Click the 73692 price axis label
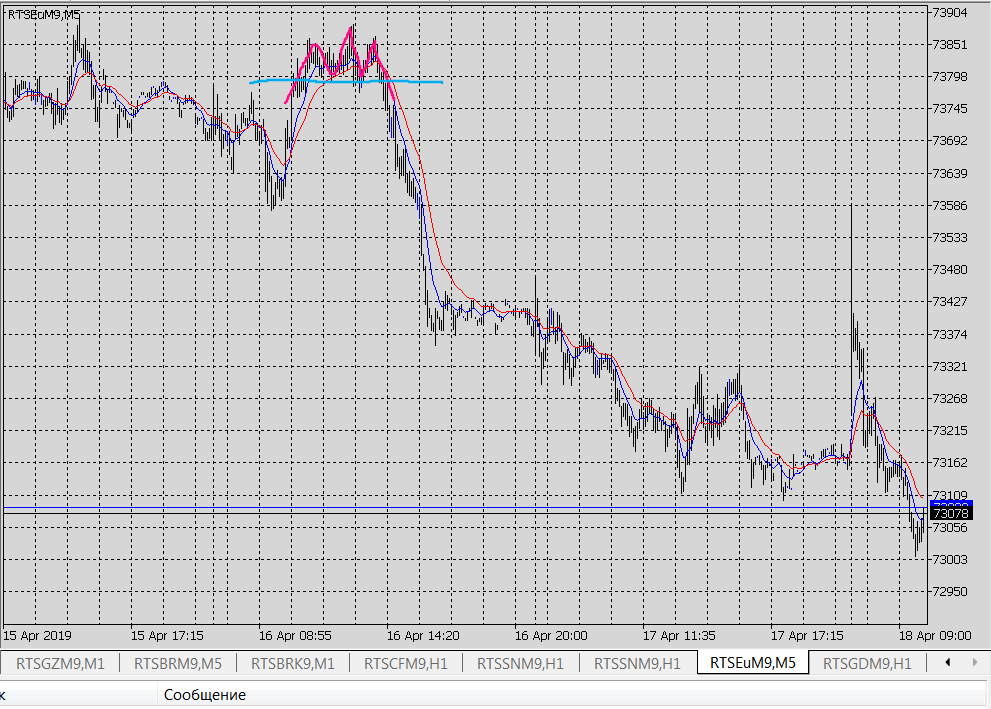991x709 pixels. (950, 141)
